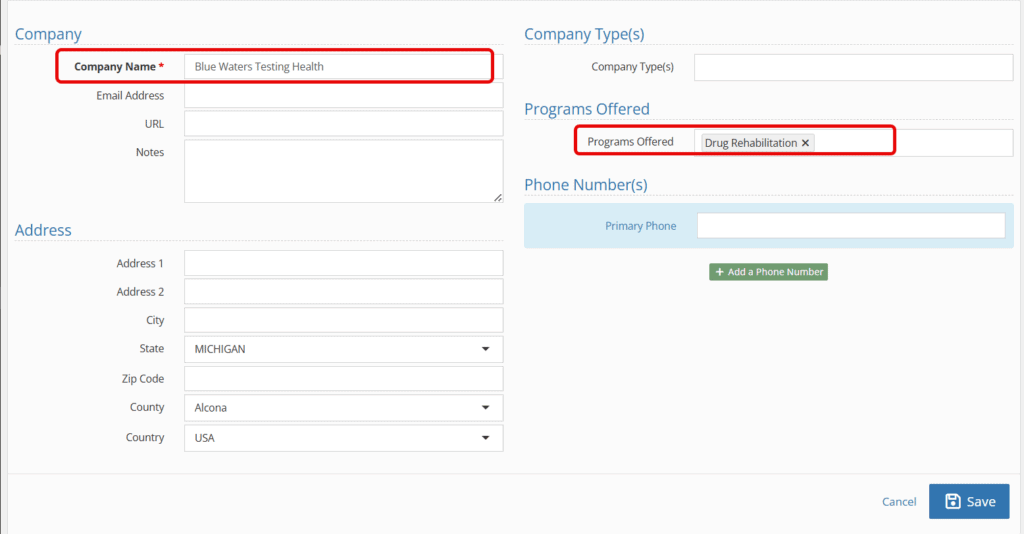Click the Notes resize handle corner
The width and height of the screenshot is (1024, 534).
pos(498,197)
